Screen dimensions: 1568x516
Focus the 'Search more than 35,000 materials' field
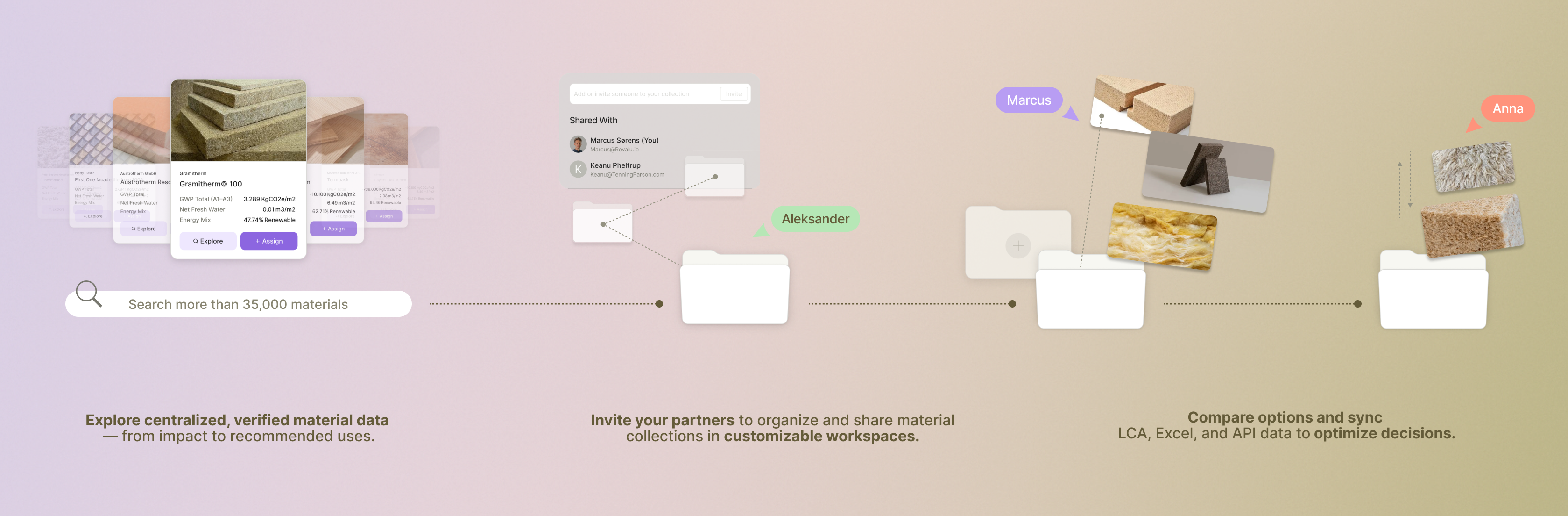238,304
